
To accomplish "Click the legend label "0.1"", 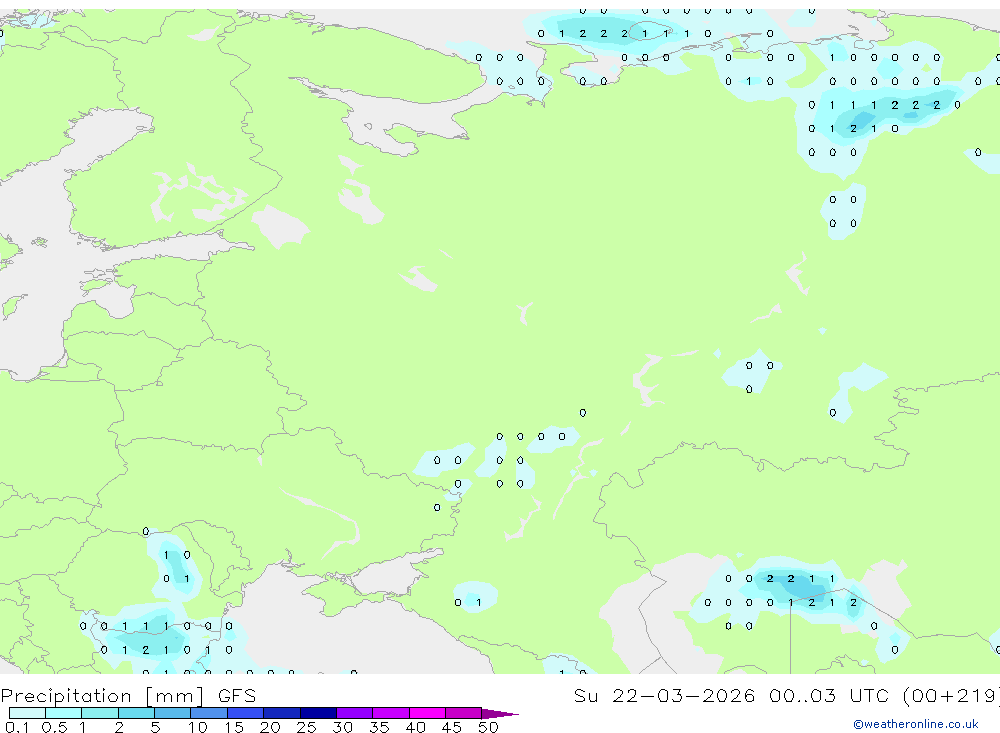I will point(17,727).
